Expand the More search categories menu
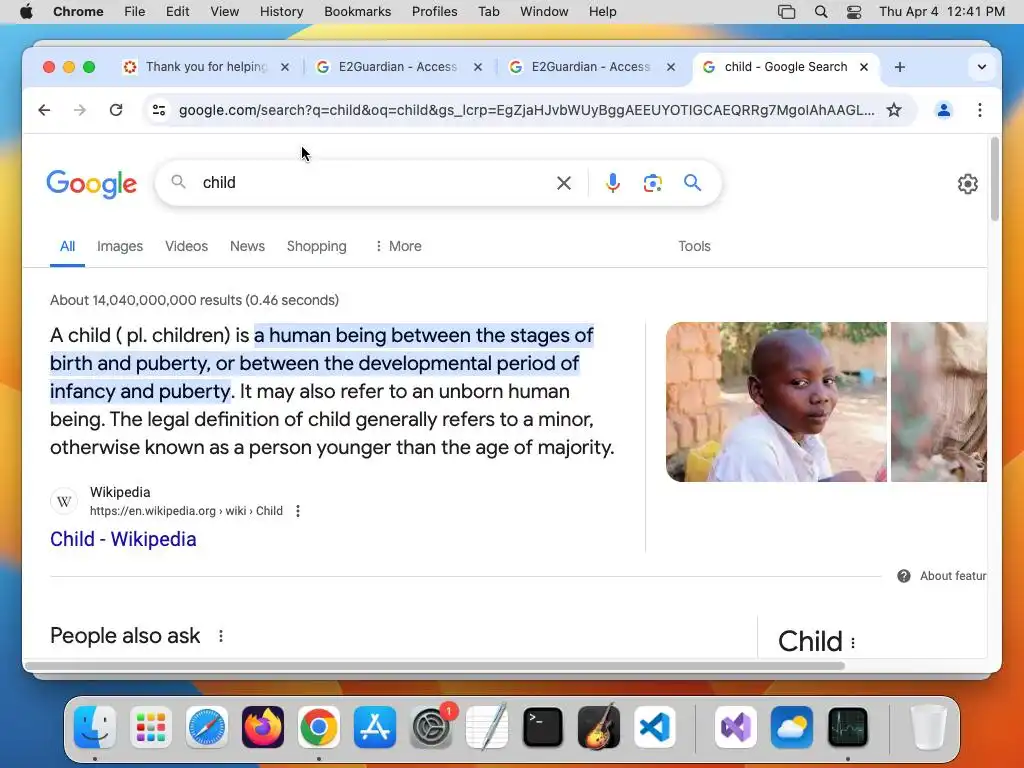This screenshot has width=1024, height=768. tap(398, 246)
